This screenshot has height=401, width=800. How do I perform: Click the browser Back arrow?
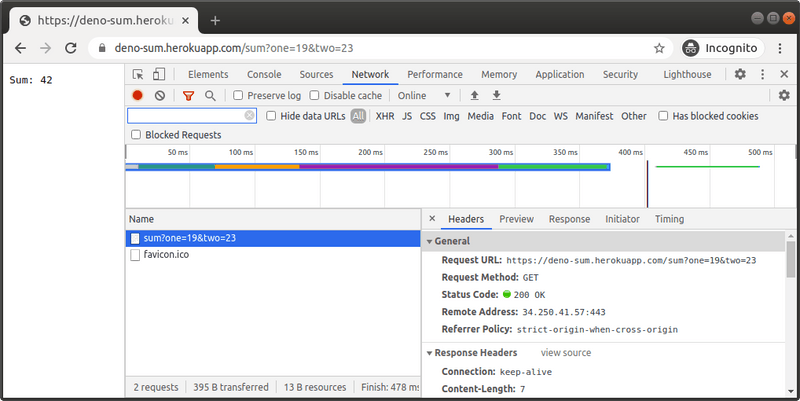pos(20,48)
